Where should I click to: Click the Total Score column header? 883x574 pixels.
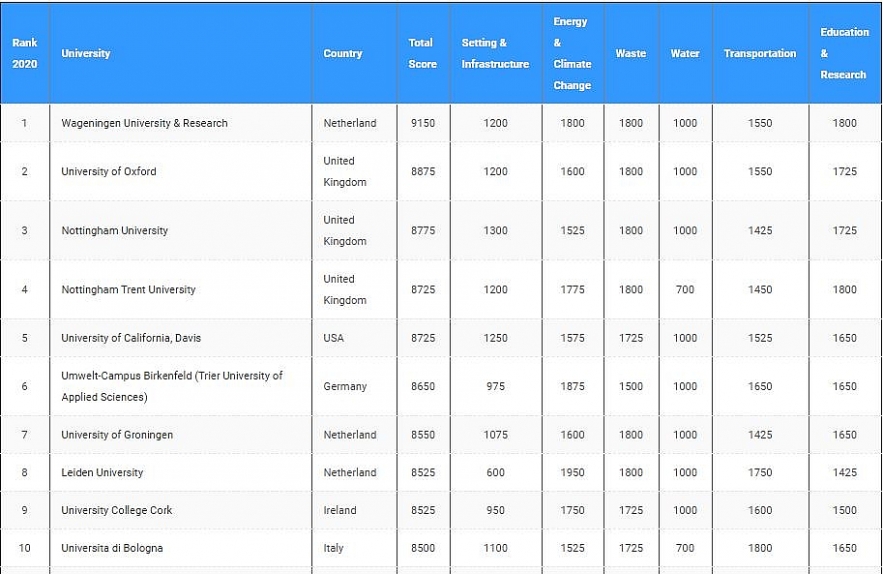(422, 54)
